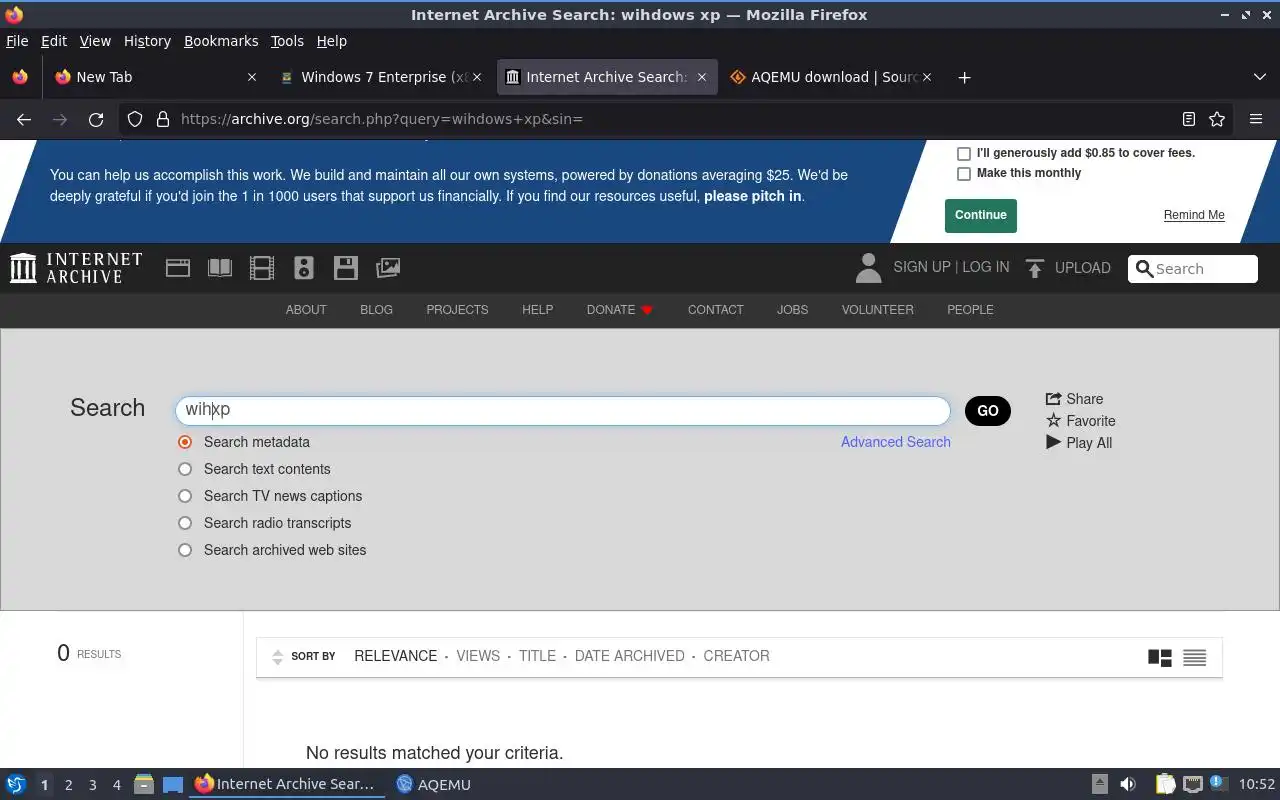The width and height of the screenshot is (1280, 800).
Task: Toggle reader view icon
Action: [1189, 119]
